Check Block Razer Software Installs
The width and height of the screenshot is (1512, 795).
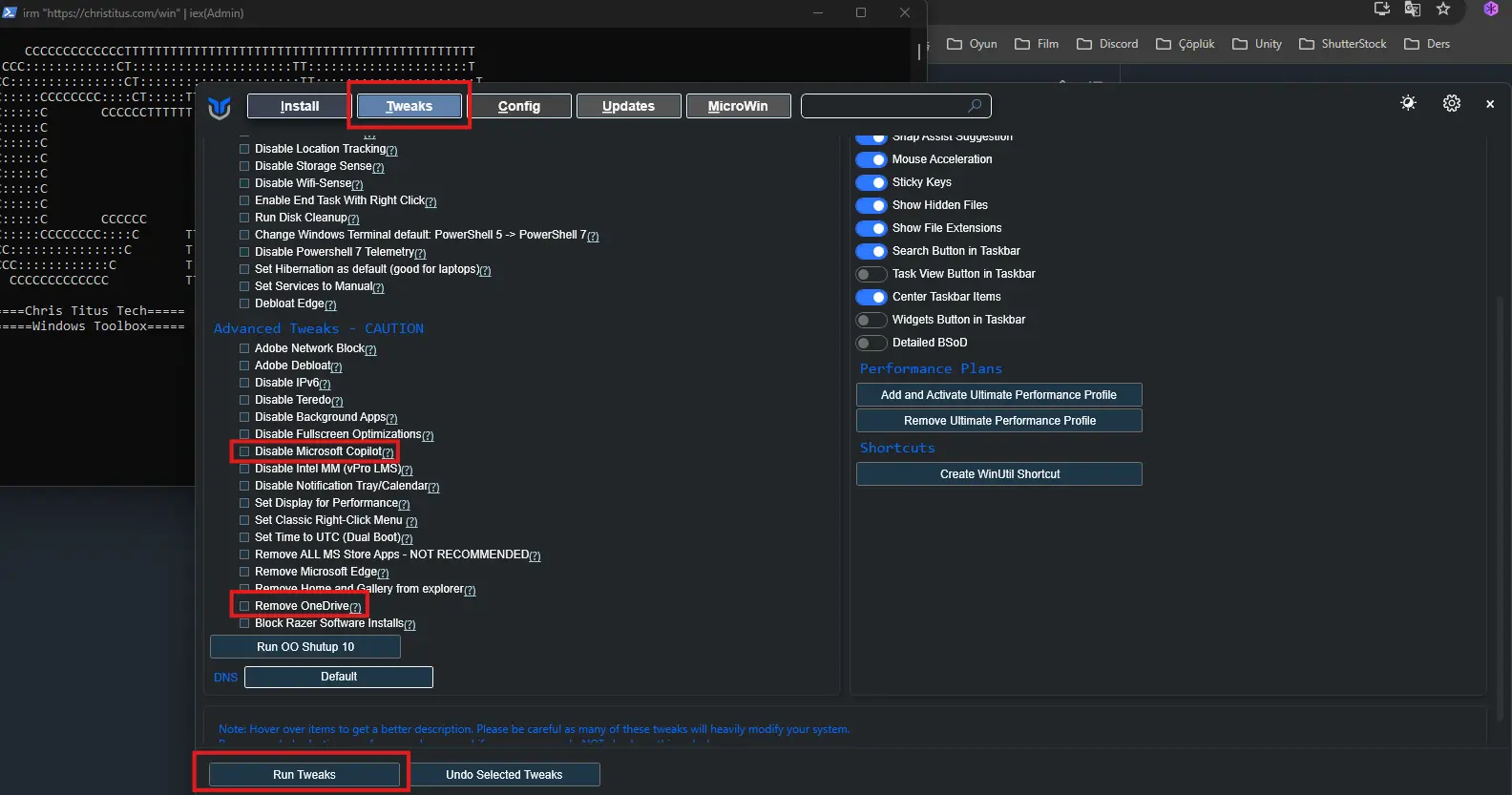click(x=244, y=623)
